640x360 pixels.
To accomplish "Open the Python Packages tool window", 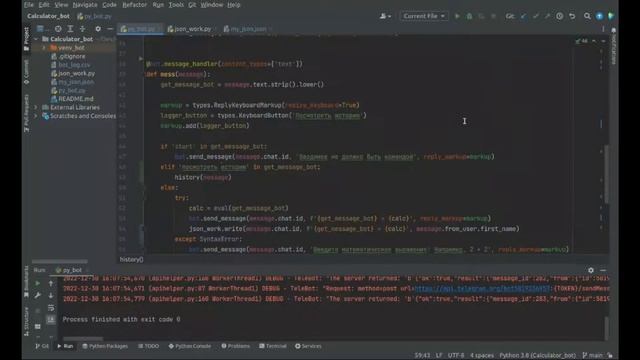I will (x=105, y=346).
